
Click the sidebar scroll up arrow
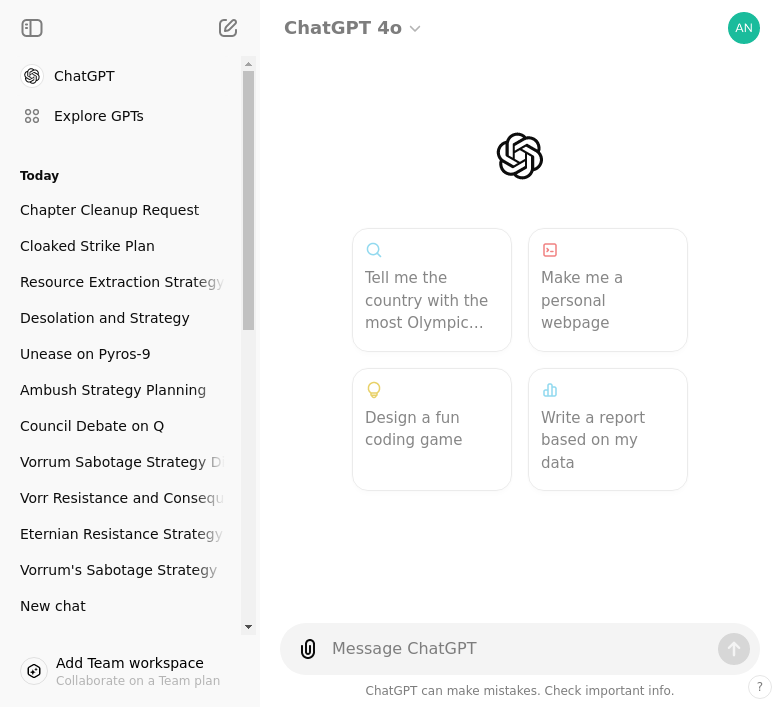click(249, 64)
